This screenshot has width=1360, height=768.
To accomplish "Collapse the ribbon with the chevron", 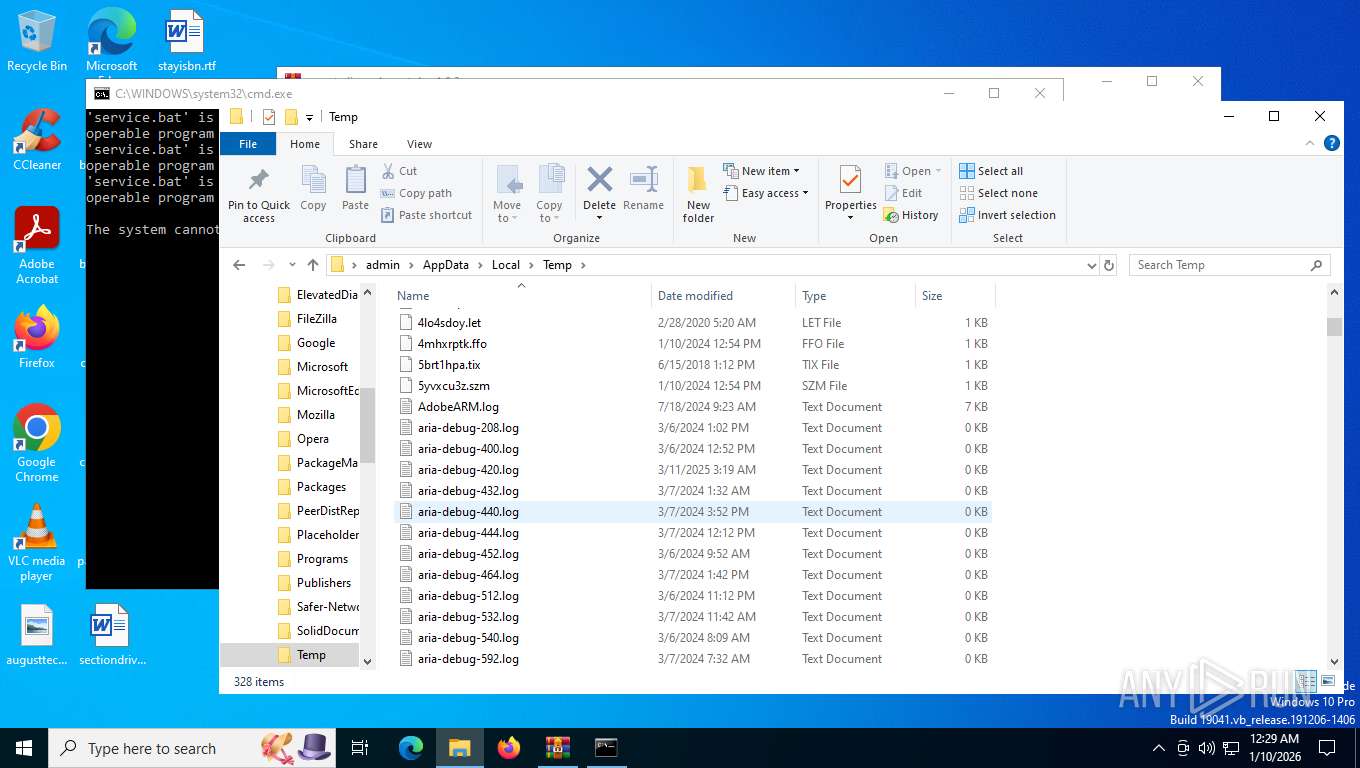I will [x=1311, y=144].
